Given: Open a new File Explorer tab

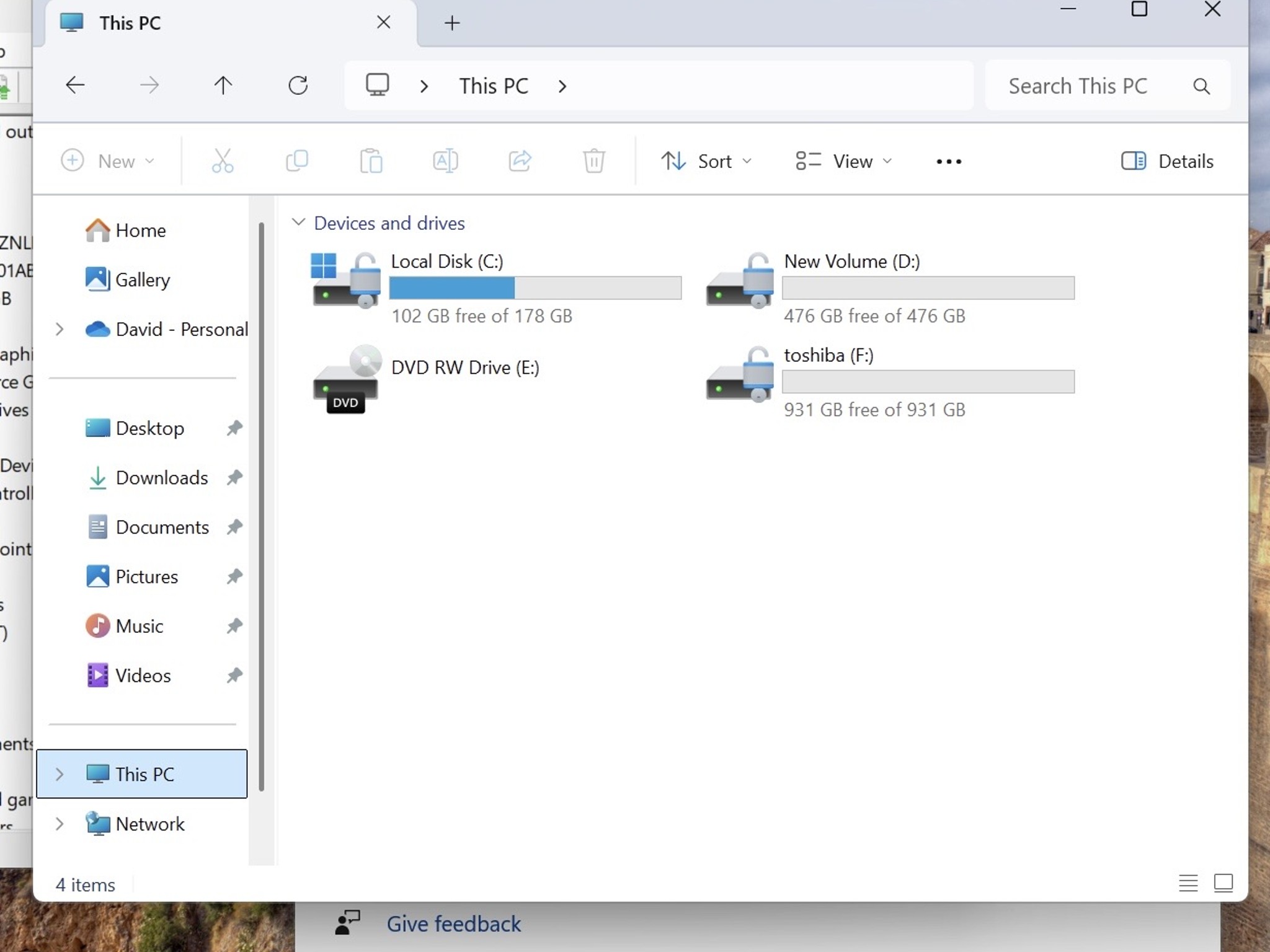Looking at the screenshot, I should [452, 24].
